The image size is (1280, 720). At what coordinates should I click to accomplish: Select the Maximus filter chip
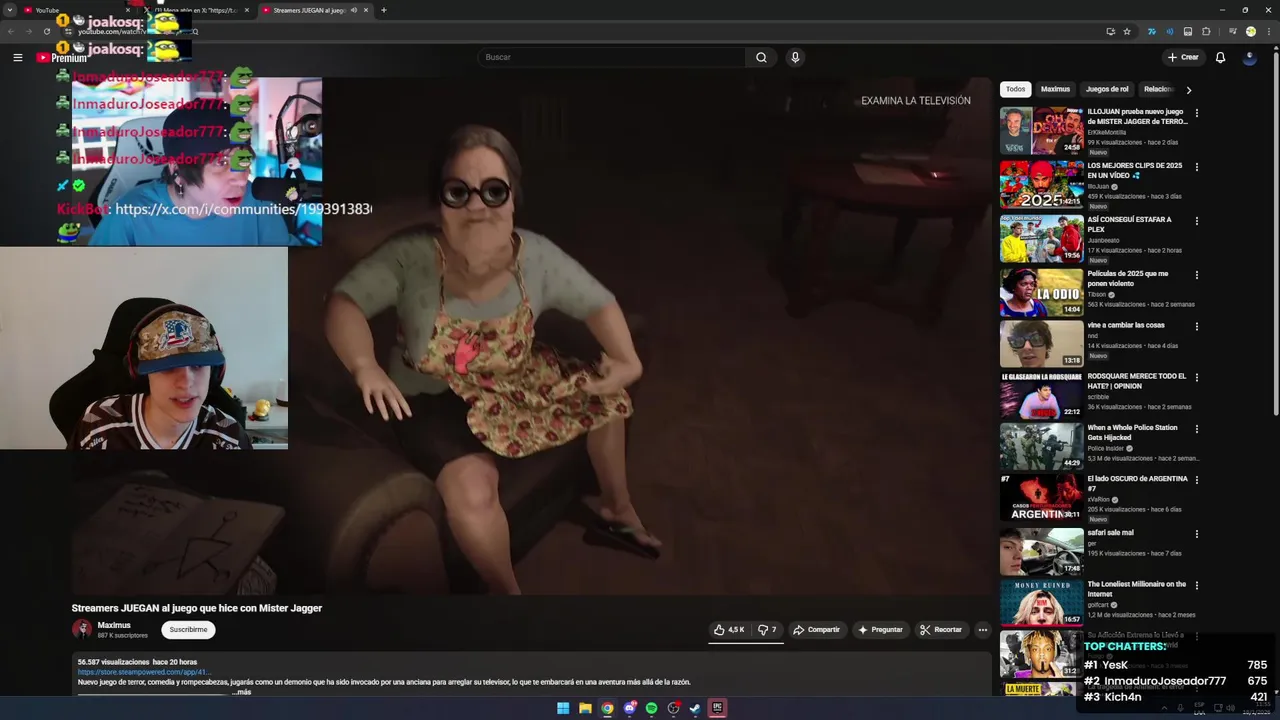pos(1055,89)
